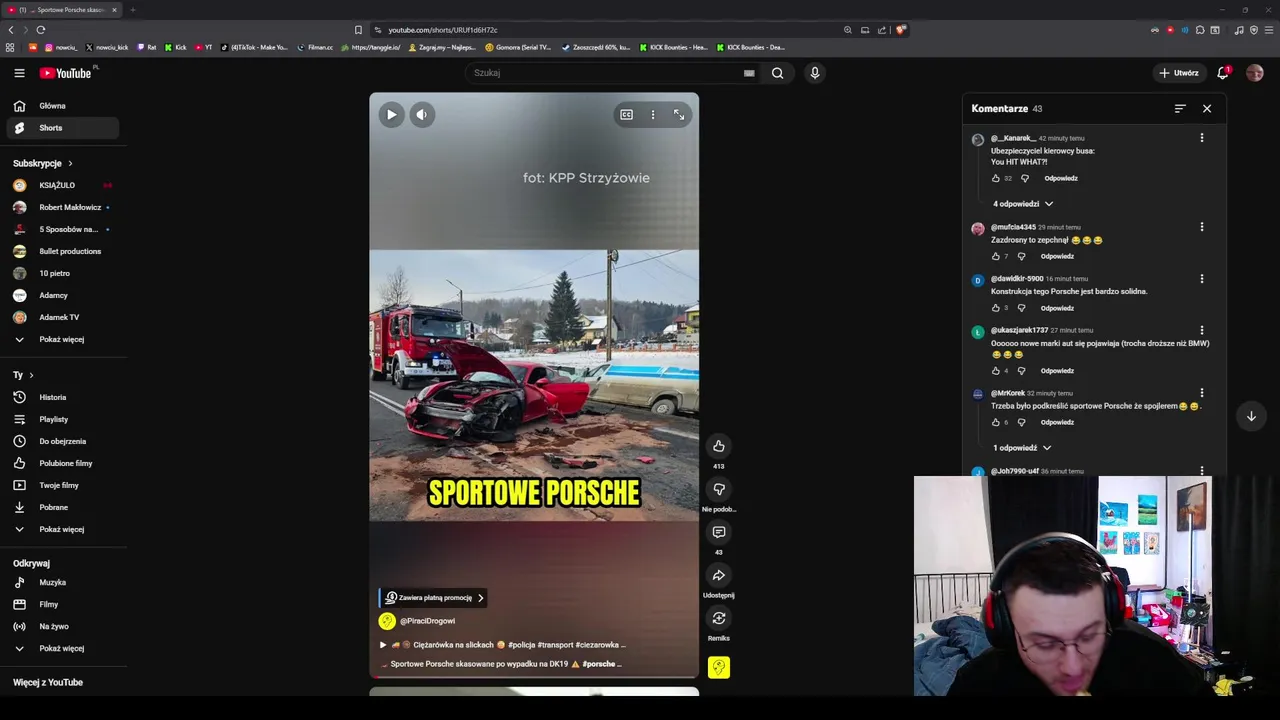Go to Główna in sidebar

[64, 106]
